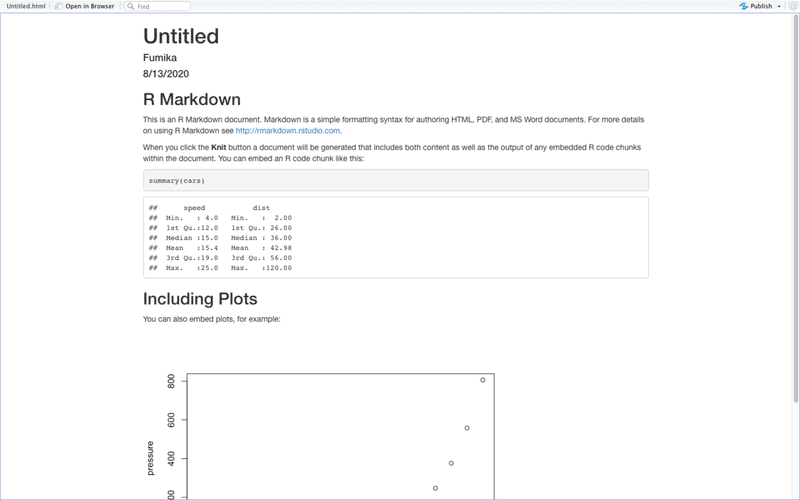Click the pressure axis label
Screen dimensions: 800x500
tap(151, 455)
